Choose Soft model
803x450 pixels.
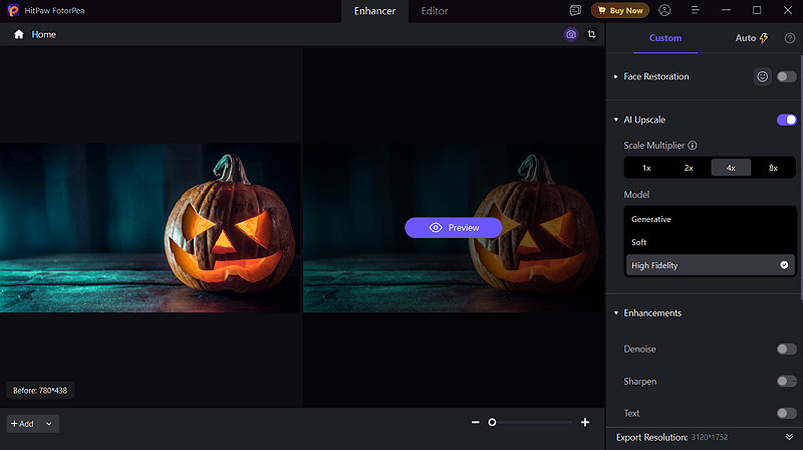pos(710,242)
